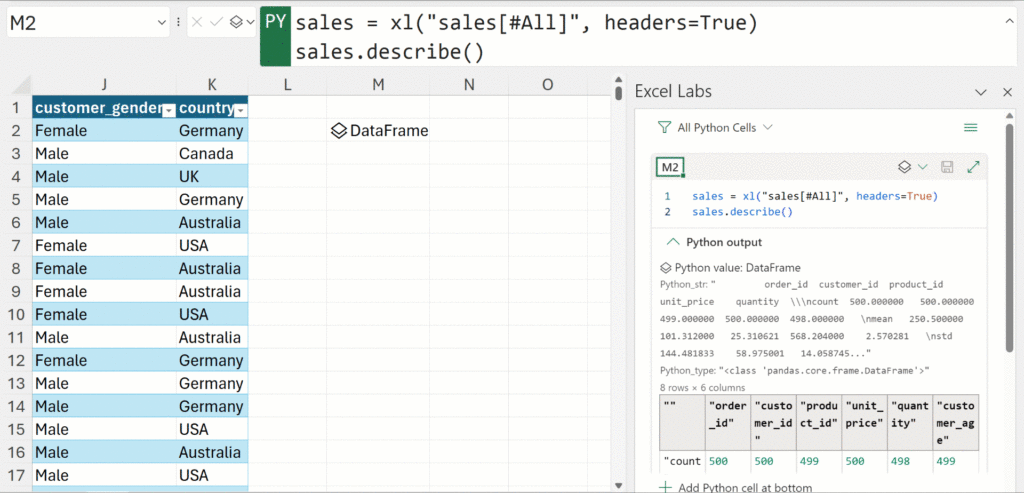Collapse the Python output section

coord(673,242)
